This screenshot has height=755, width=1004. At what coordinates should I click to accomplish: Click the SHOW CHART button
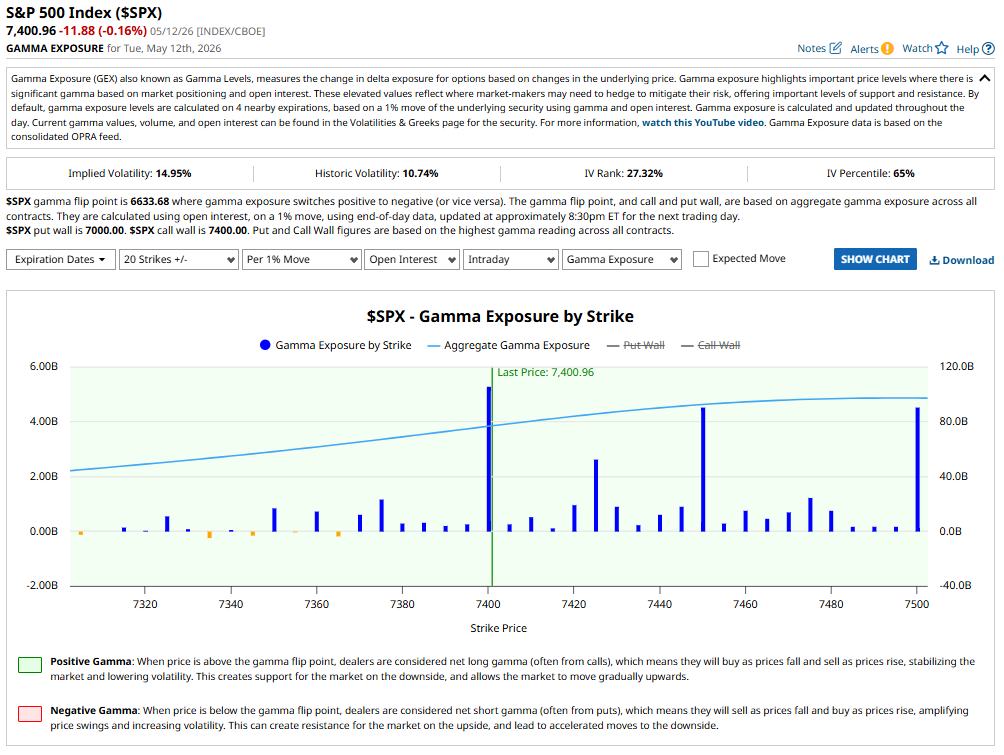(x=875, y=259)
